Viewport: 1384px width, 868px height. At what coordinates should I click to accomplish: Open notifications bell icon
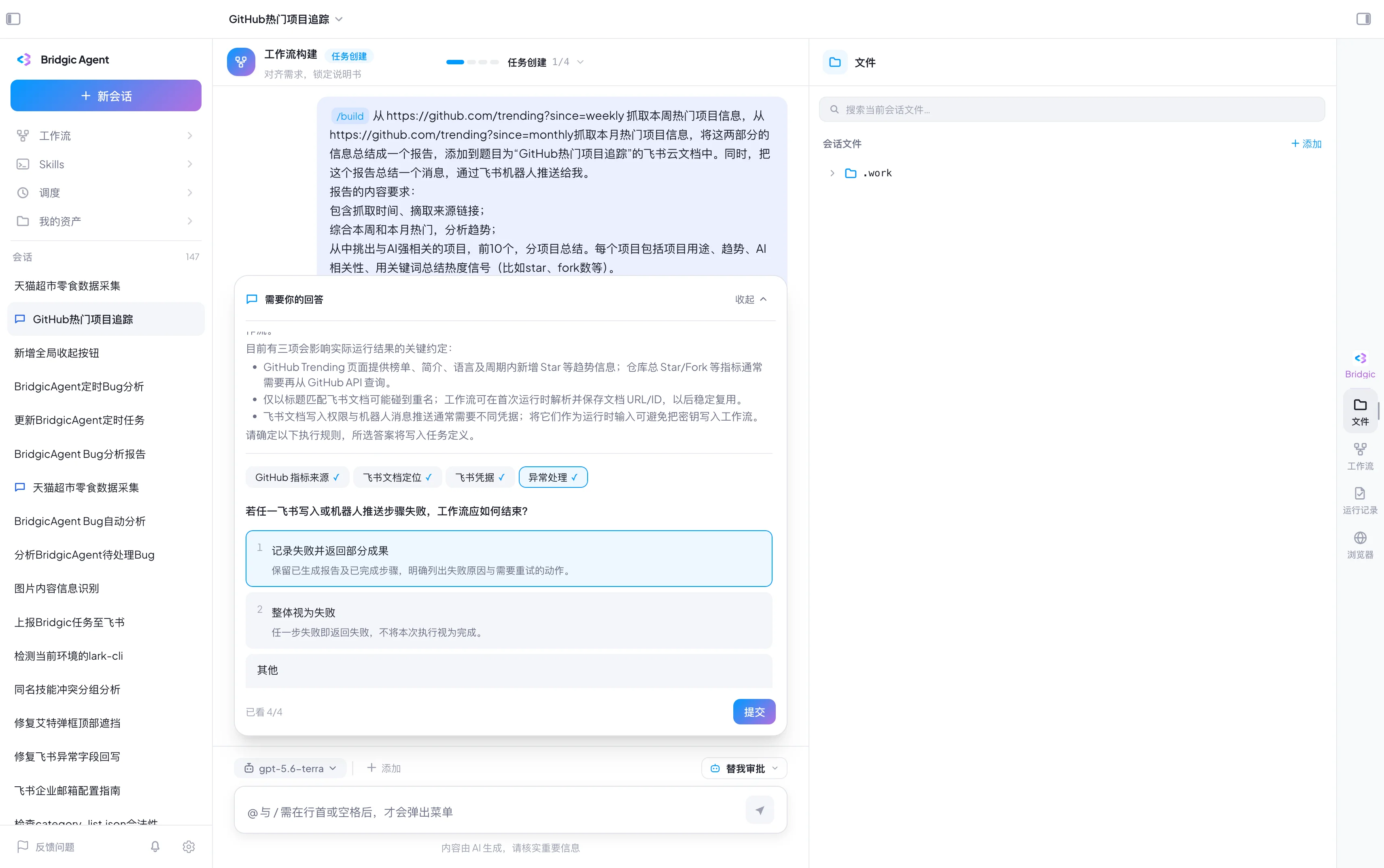(155, 846)
